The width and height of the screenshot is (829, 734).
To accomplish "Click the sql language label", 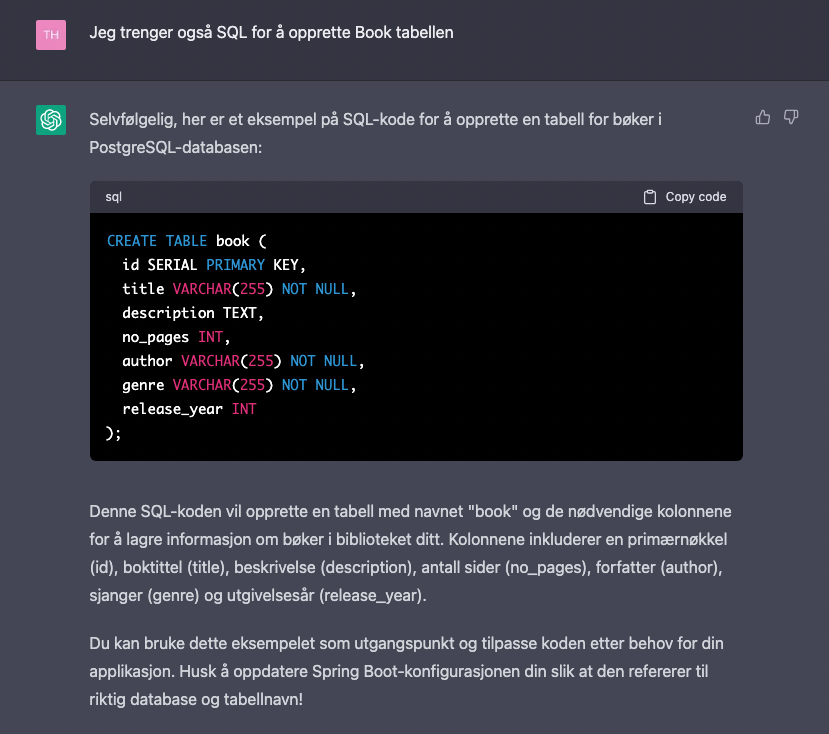I will tap(113, 197).
